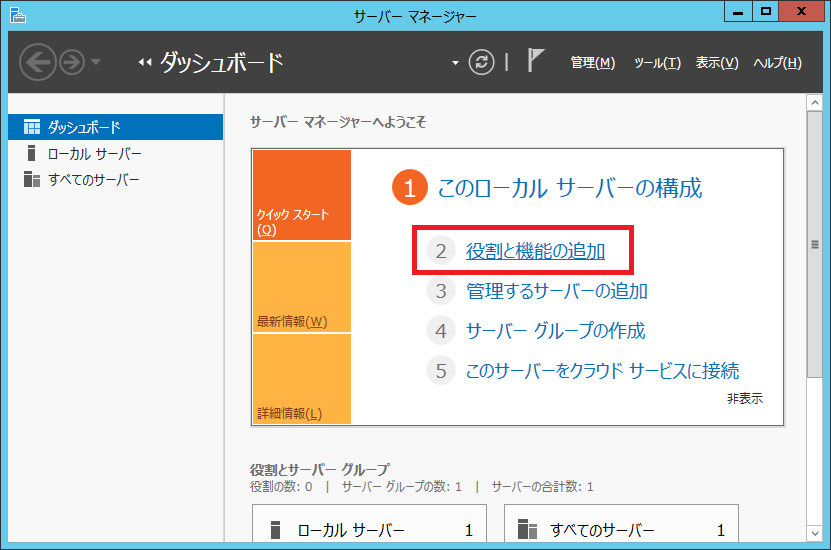The image size is (831, 550).
Task: Open the notifications flag icon
Action: coord(536,61)
